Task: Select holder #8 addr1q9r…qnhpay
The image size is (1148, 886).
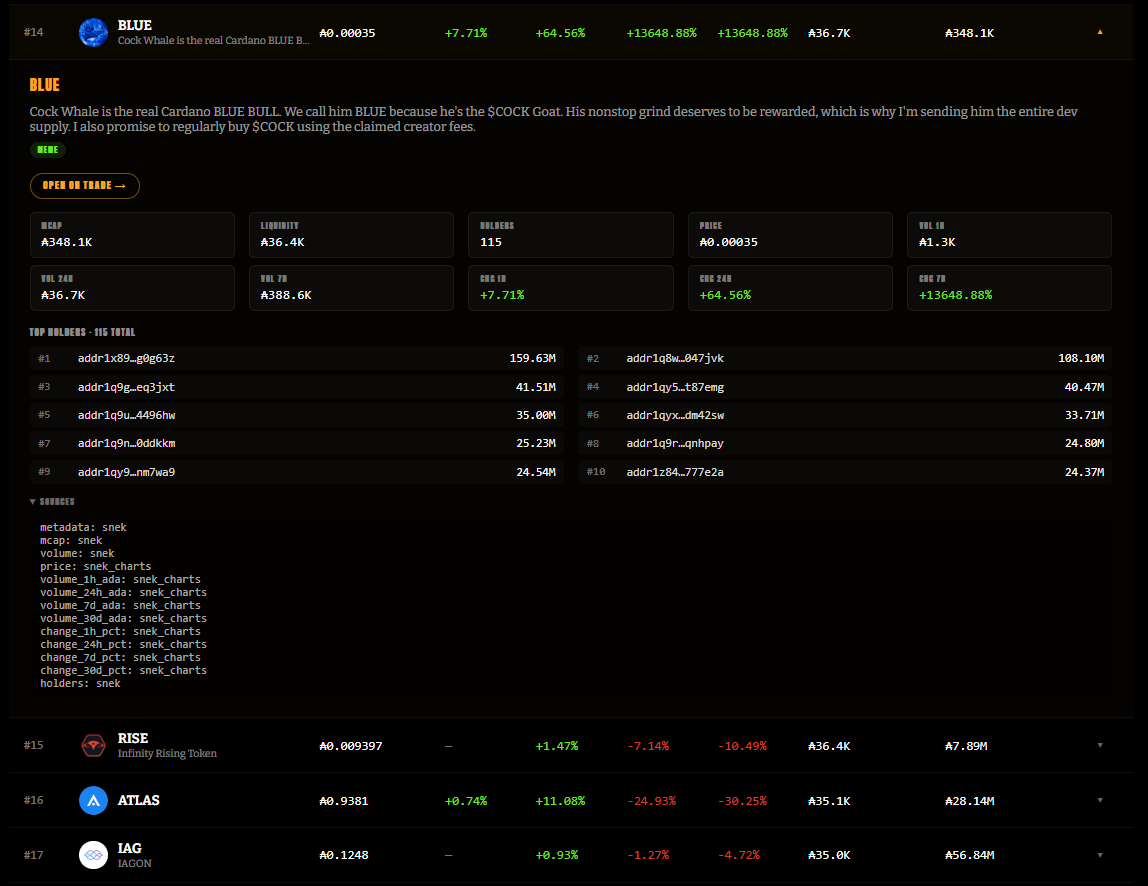Action: 845,443
